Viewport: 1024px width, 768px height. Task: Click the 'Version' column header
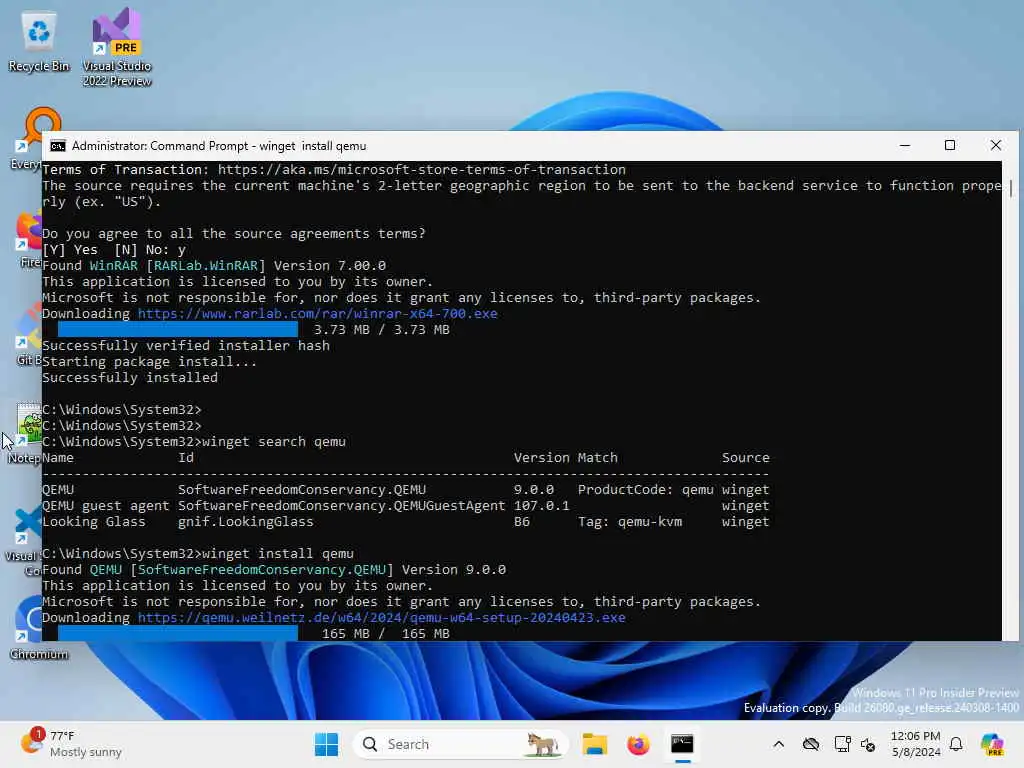541,457
